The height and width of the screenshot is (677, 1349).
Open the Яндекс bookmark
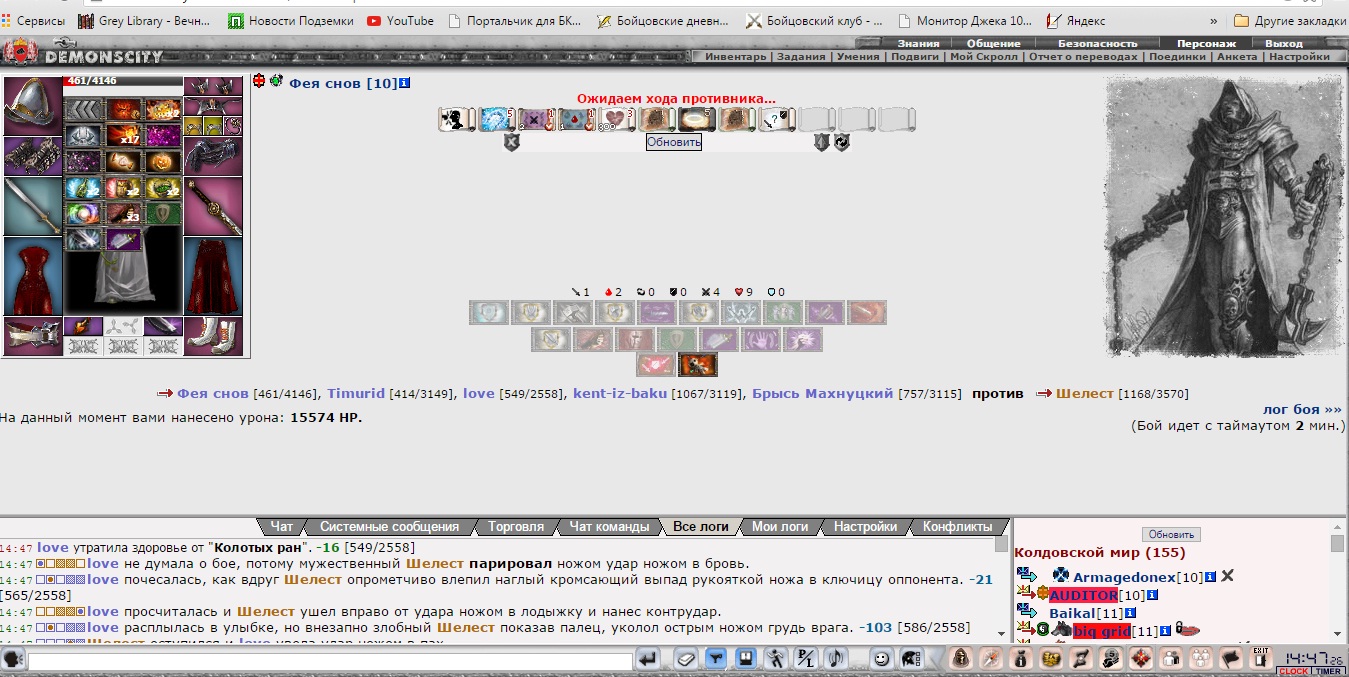(x=1075, y=20)
